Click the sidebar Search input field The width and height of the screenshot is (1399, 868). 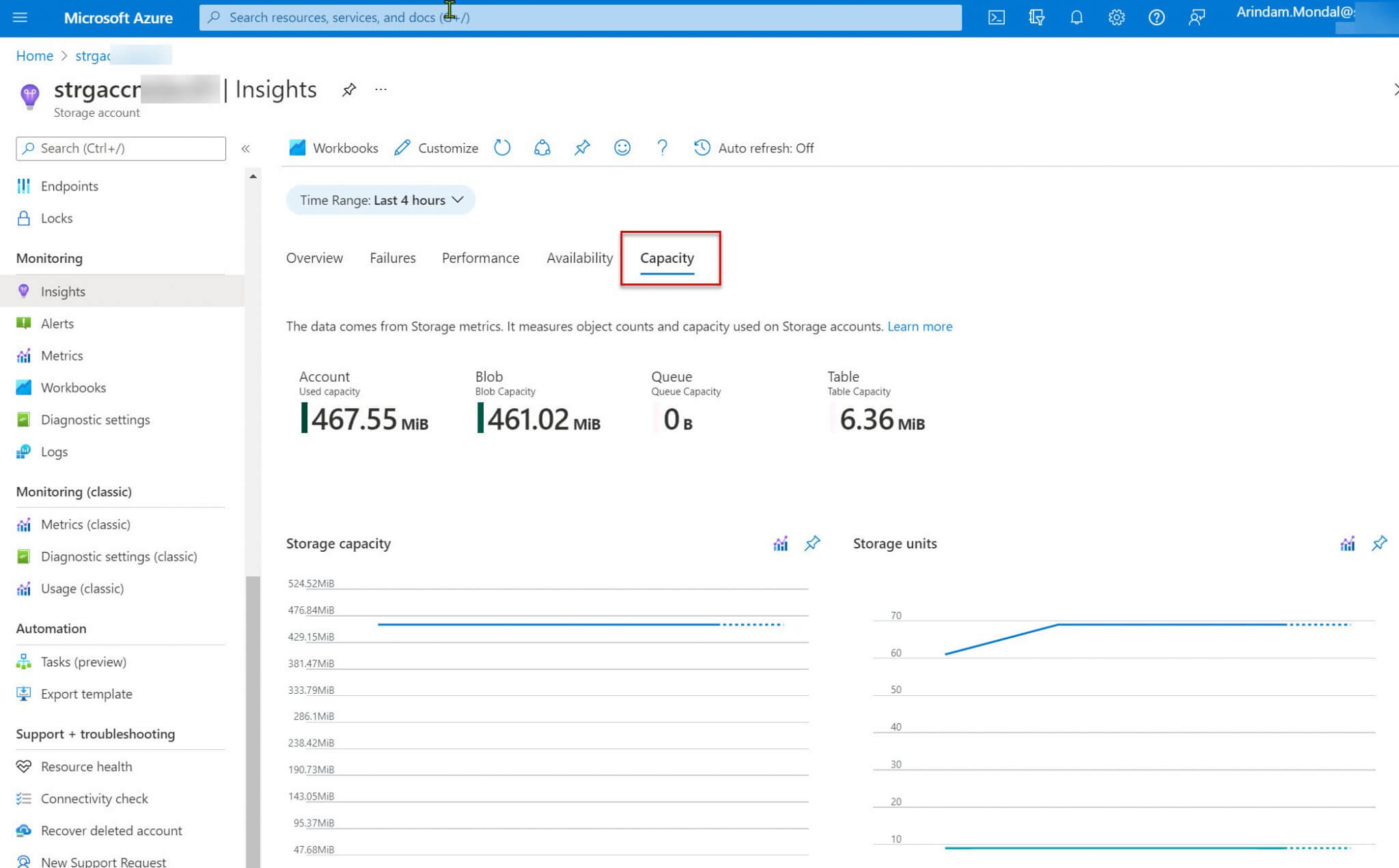coord(121,148)
